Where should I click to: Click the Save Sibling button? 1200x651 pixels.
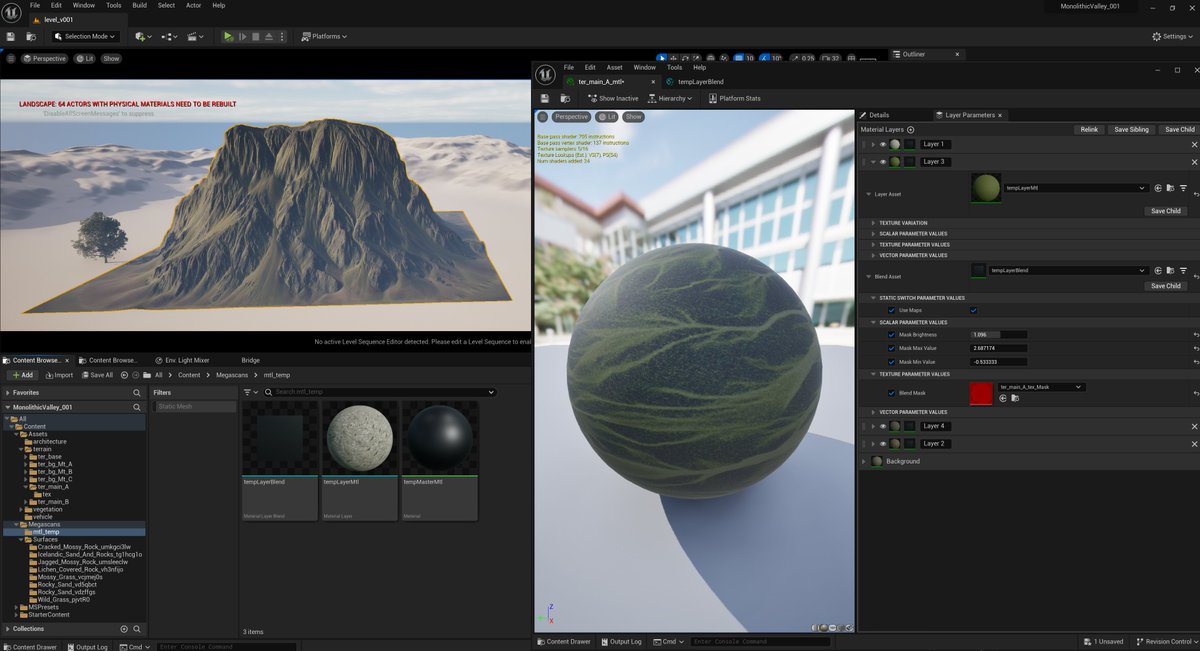[1132, 130]
